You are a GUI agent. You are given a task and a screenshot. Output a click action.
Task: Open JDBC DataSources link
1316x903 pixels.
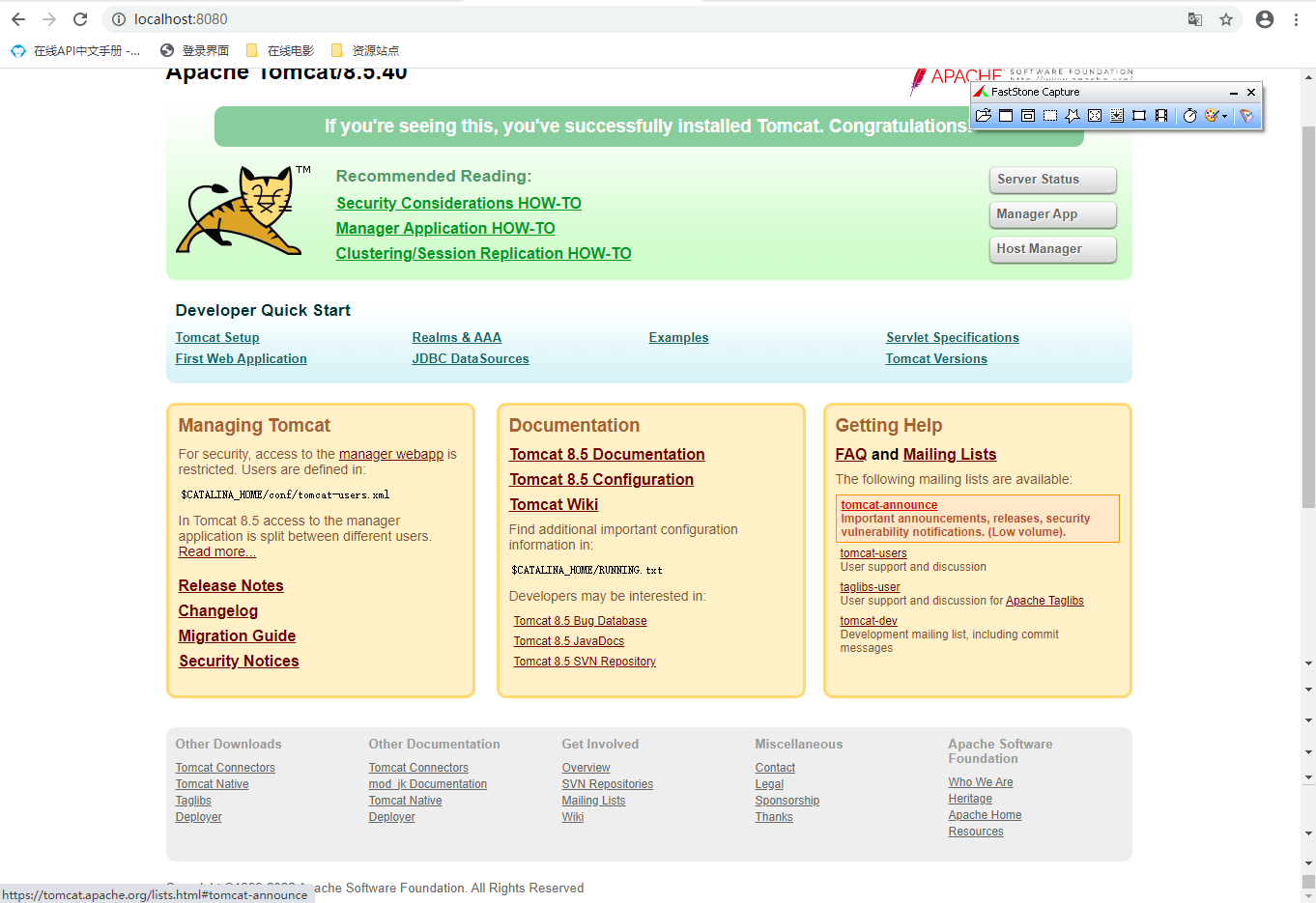pyautogui.click(x=471, y=358)
